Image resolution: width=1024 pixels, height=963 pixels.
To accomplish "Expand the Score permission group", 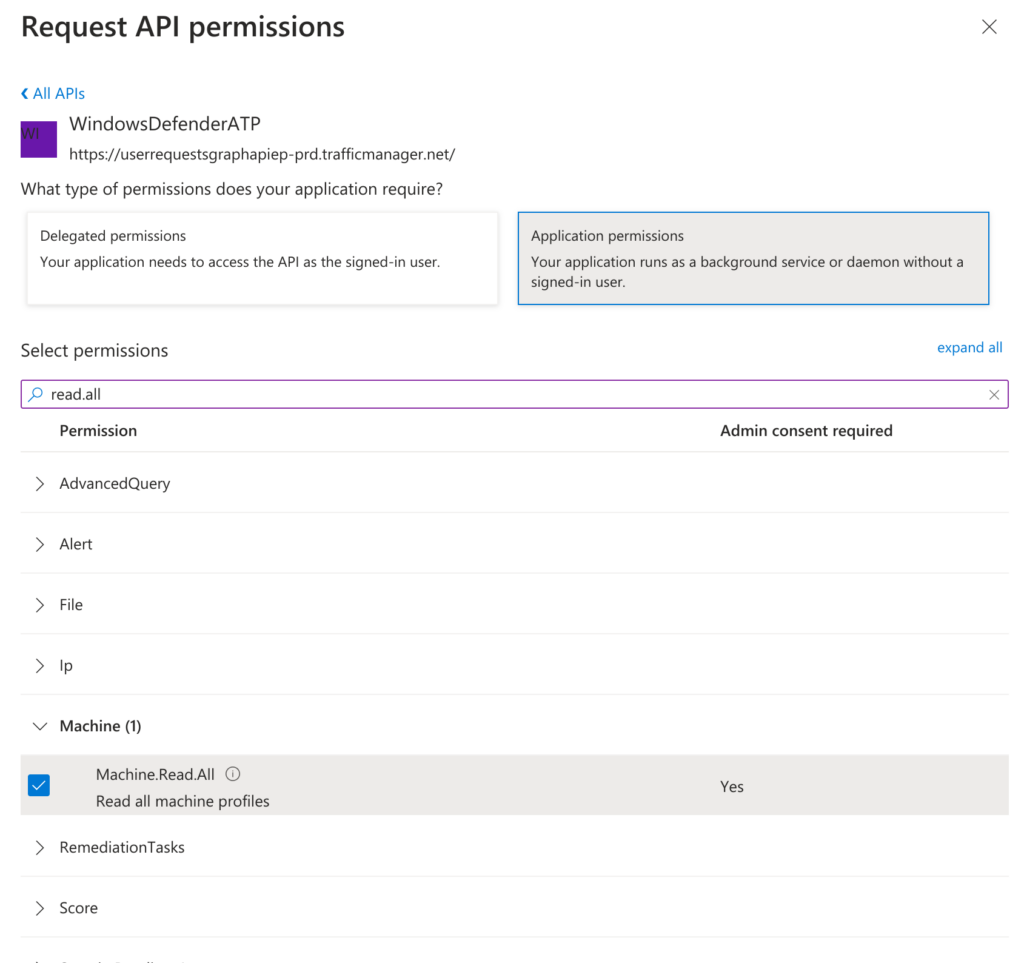I will [40, 908].
